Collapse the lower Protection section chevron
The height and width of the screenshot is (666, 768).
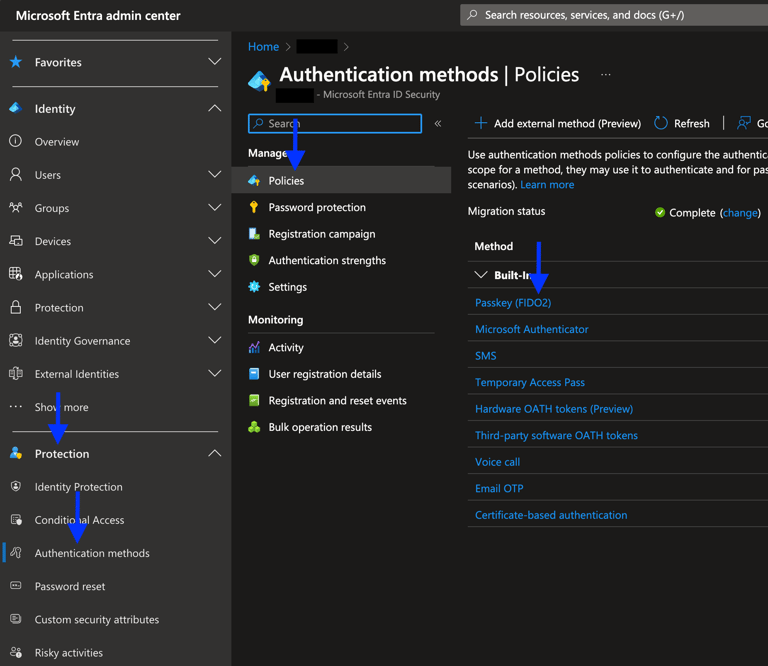pyautogui.click(x=215, y=453)
